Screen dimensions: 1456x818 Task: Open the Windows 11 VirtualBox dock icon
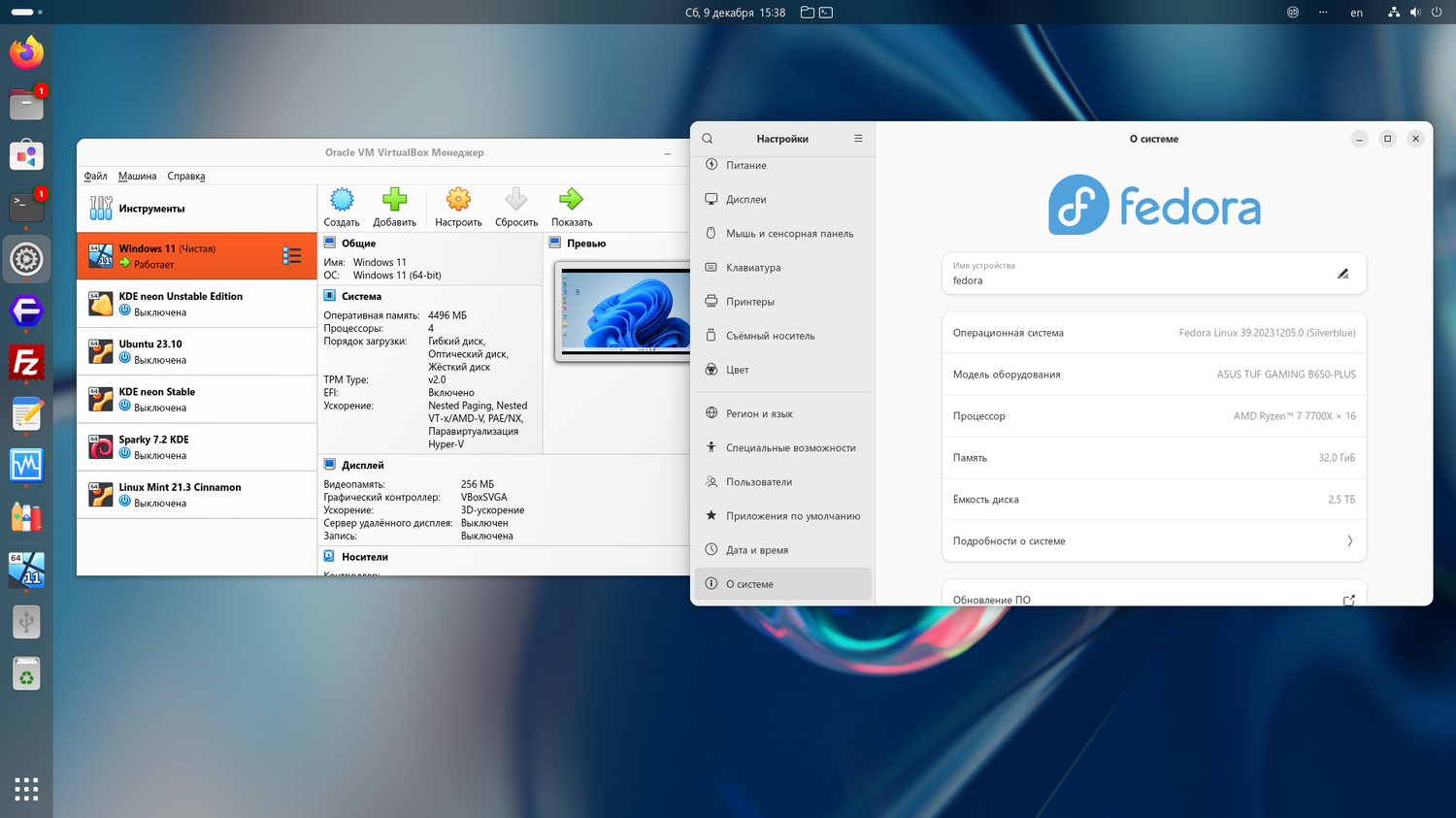pyautogui.click(x=26, y=570)
